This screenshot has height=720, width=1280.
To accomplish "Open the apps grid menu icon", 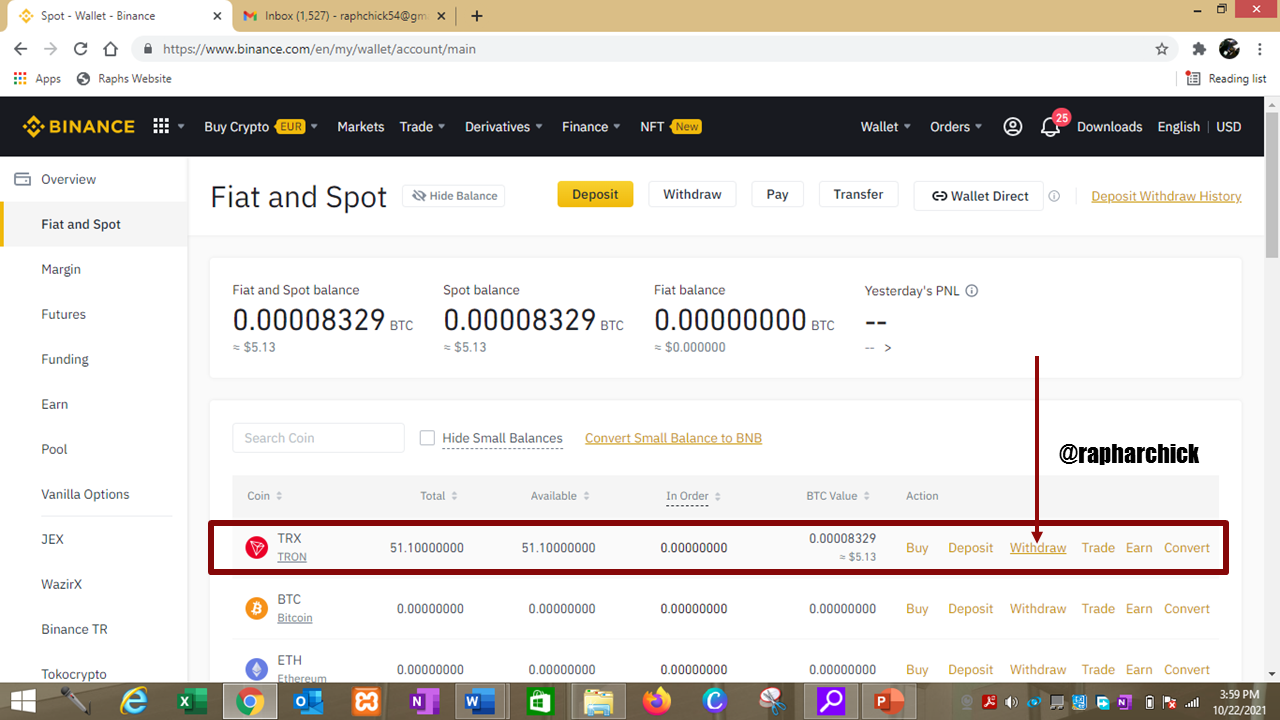I will click(161, 126).
